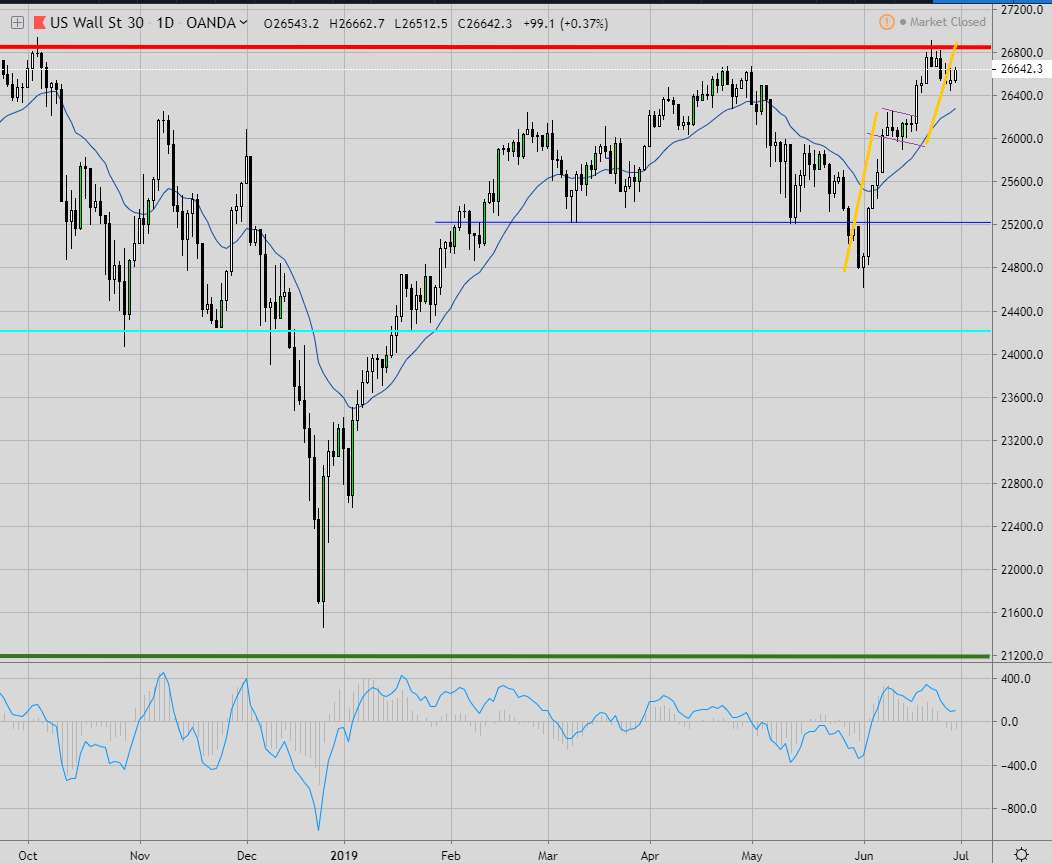Click the 0.0 indicator axis label

tap(1009, 722)
